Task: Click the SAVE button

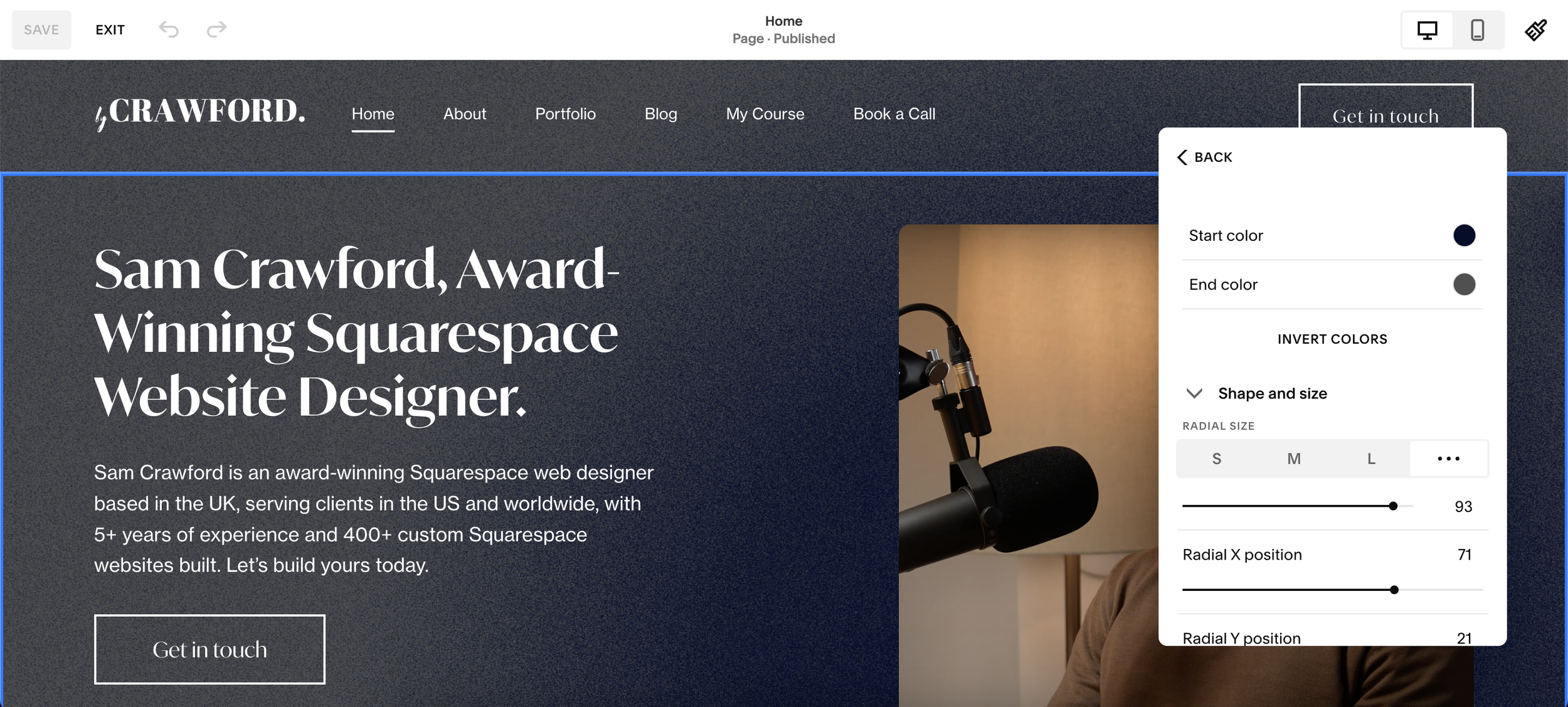Action: 41,30
